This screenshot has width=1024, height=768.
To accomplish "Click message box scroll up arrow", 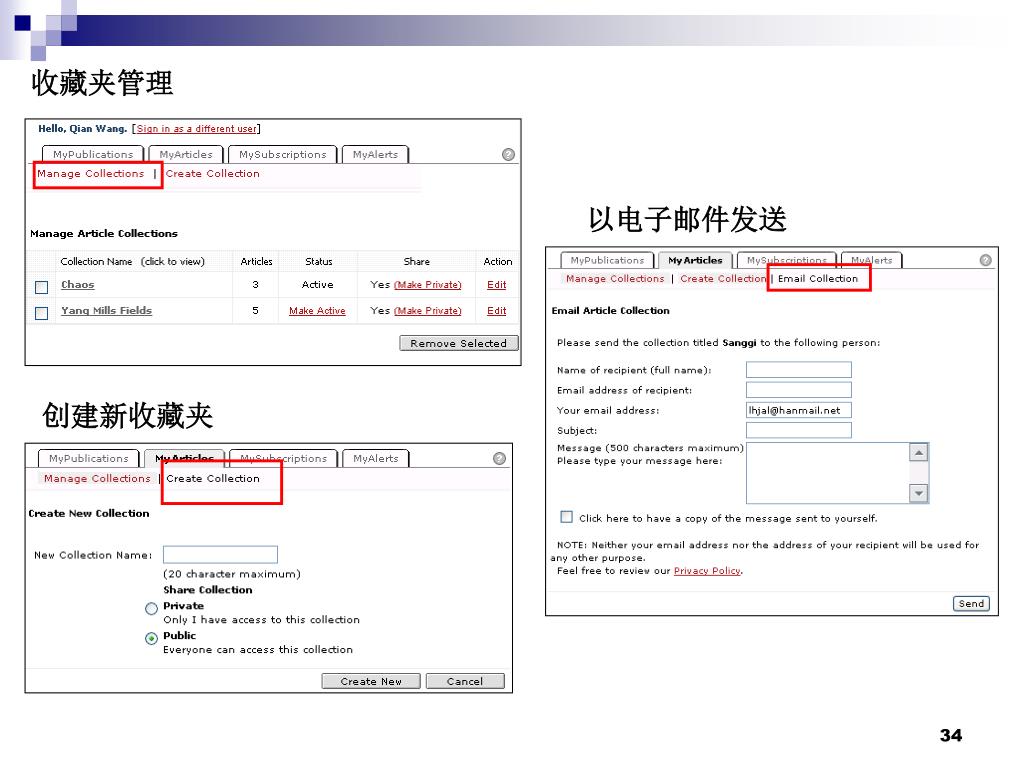I will pyautogui.click(x=919, y=452).
